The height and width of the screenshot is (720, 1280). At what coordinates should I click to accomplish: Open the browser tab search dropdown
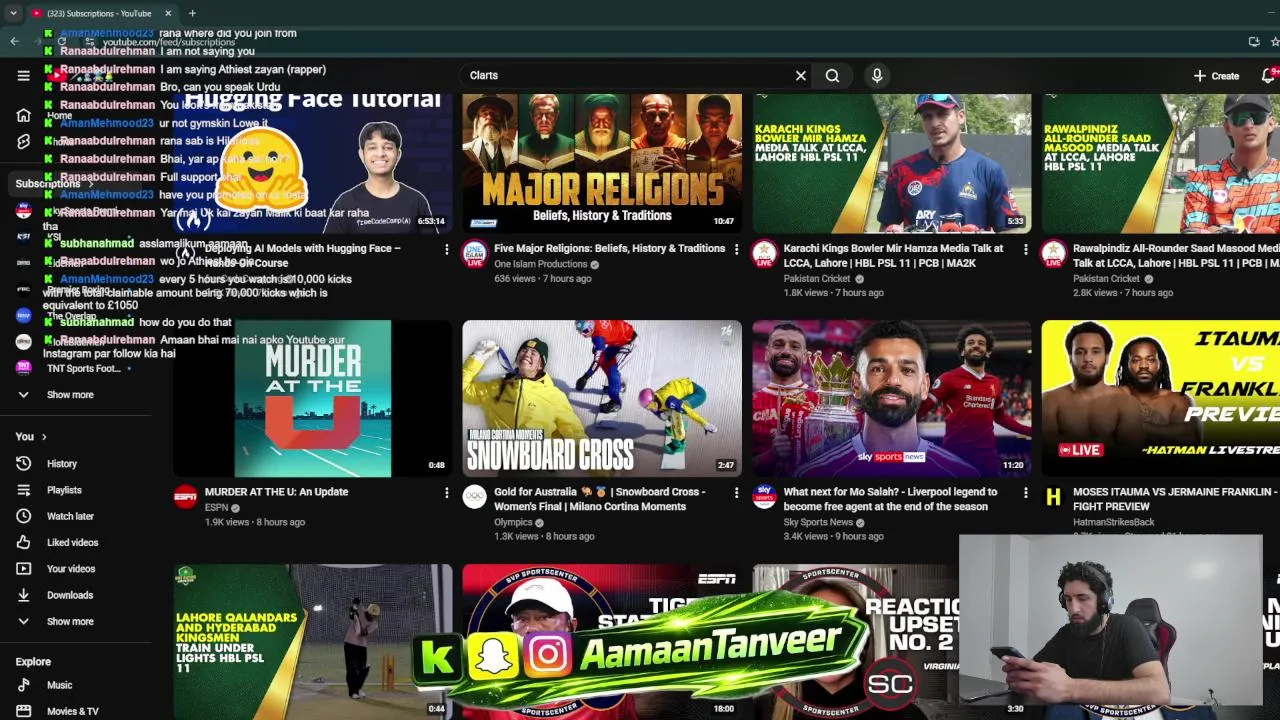12,13
